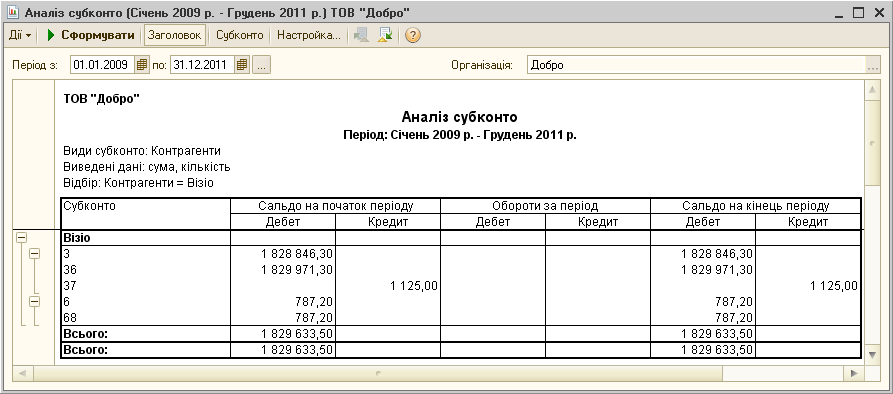The height and width of the screenshot is (394, 893).
Task: Click the Відбір: Контрагенти = Візіо line
Action: pyautogui.click(x=138, y=183)
